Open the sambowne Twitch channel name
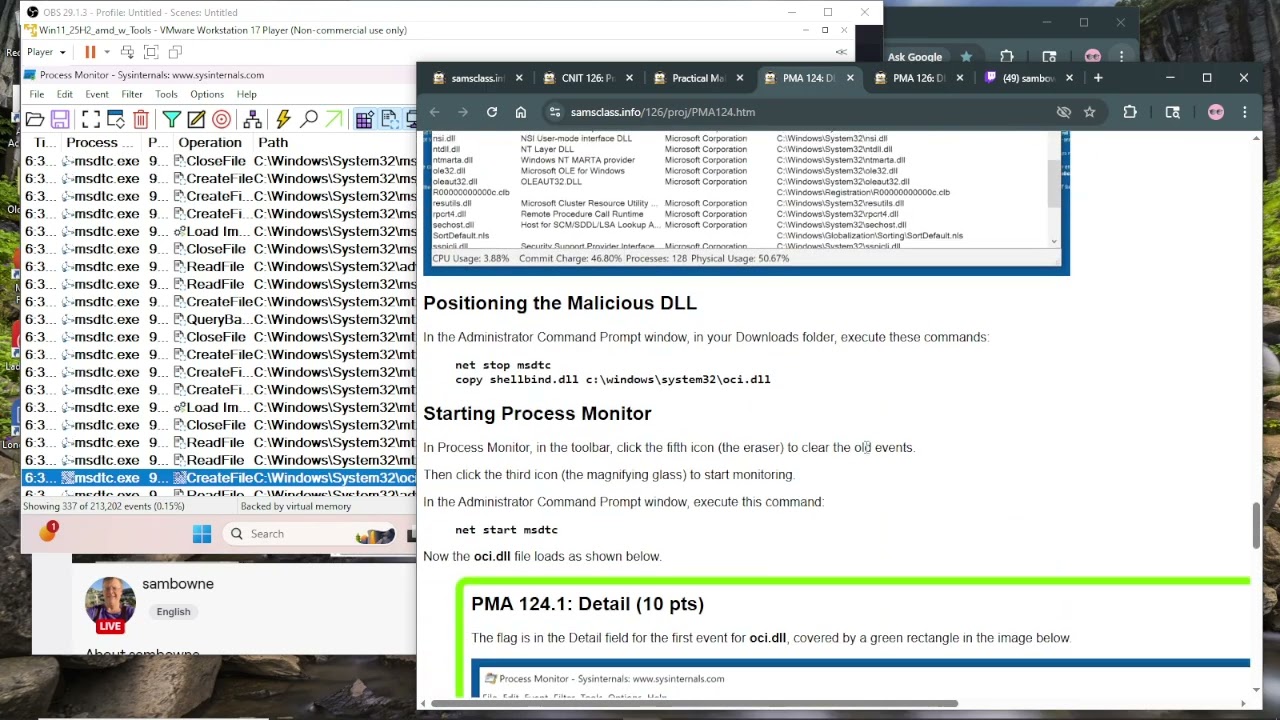The image size is (1280, 720). [177, 584]
